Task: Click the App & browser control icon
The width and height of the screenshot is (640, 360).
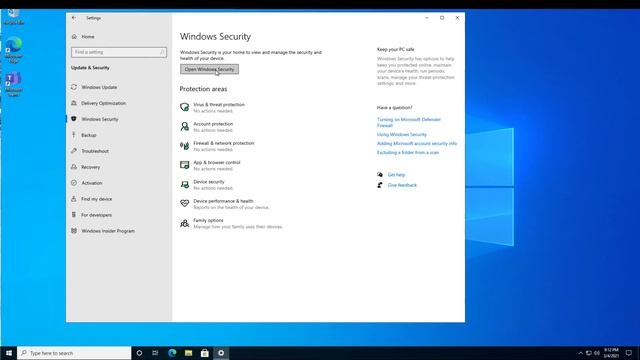Action: click(184, 165)
